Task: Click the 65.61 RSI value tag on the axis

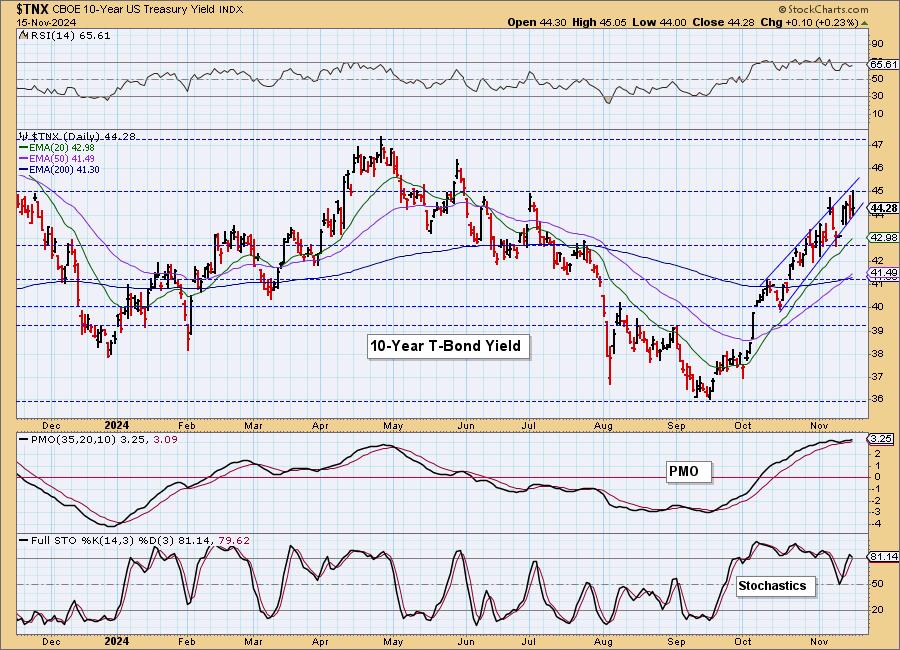Action: click(x=885, y=64)
